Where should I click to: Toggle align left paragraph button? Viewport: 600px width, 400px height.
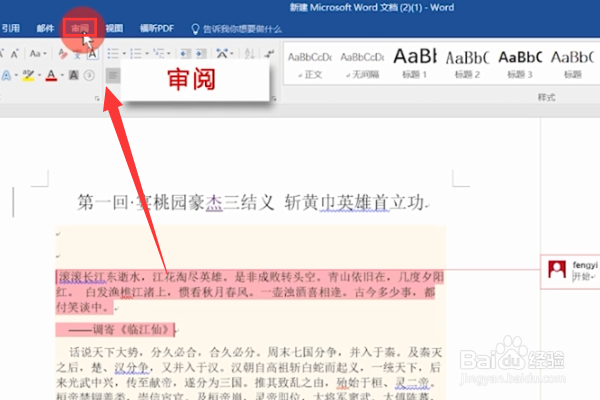click(113, 76)
